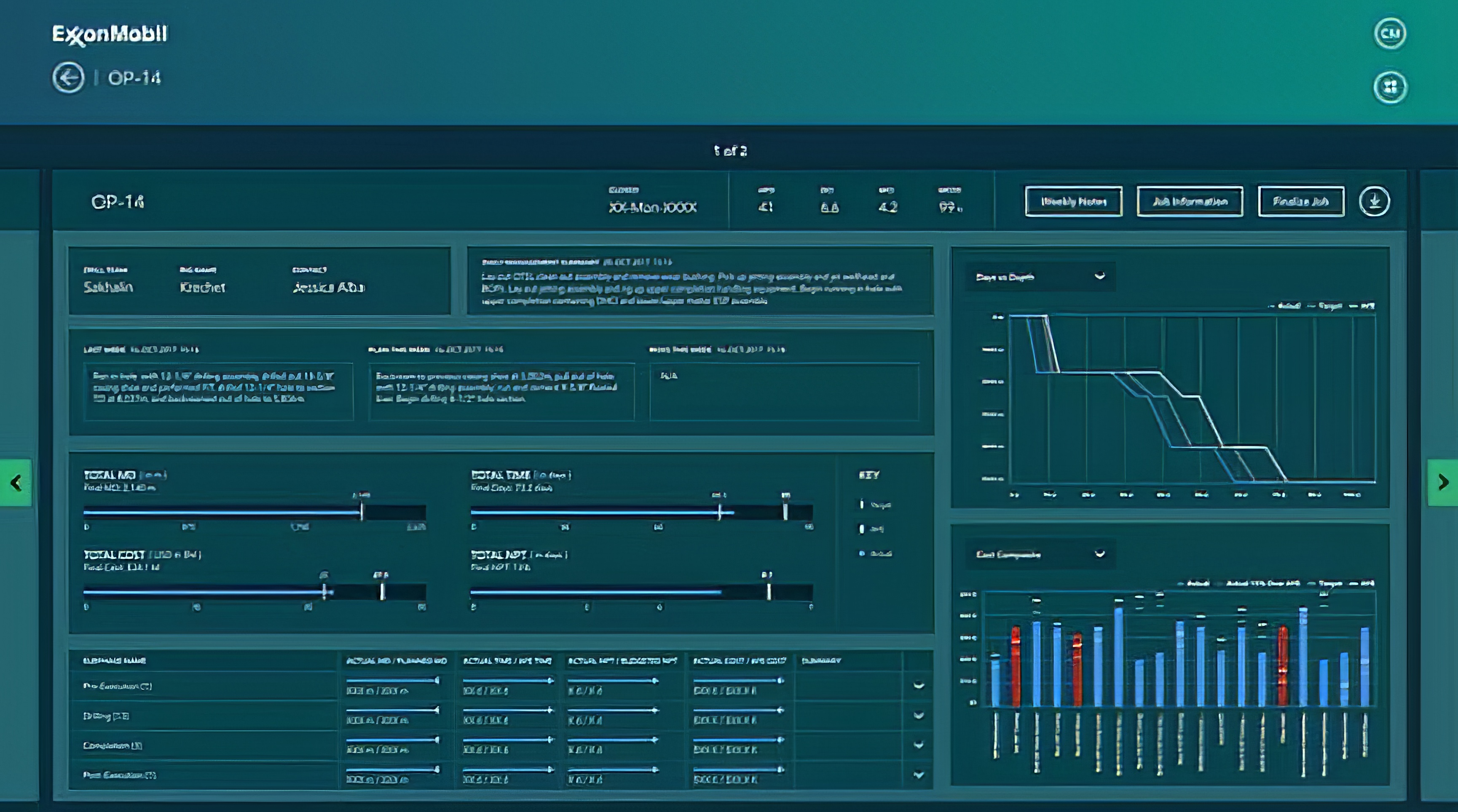Click the Total Cost progress bar marker
This screenshot has width=1458, height=812.
pos(382,591)
